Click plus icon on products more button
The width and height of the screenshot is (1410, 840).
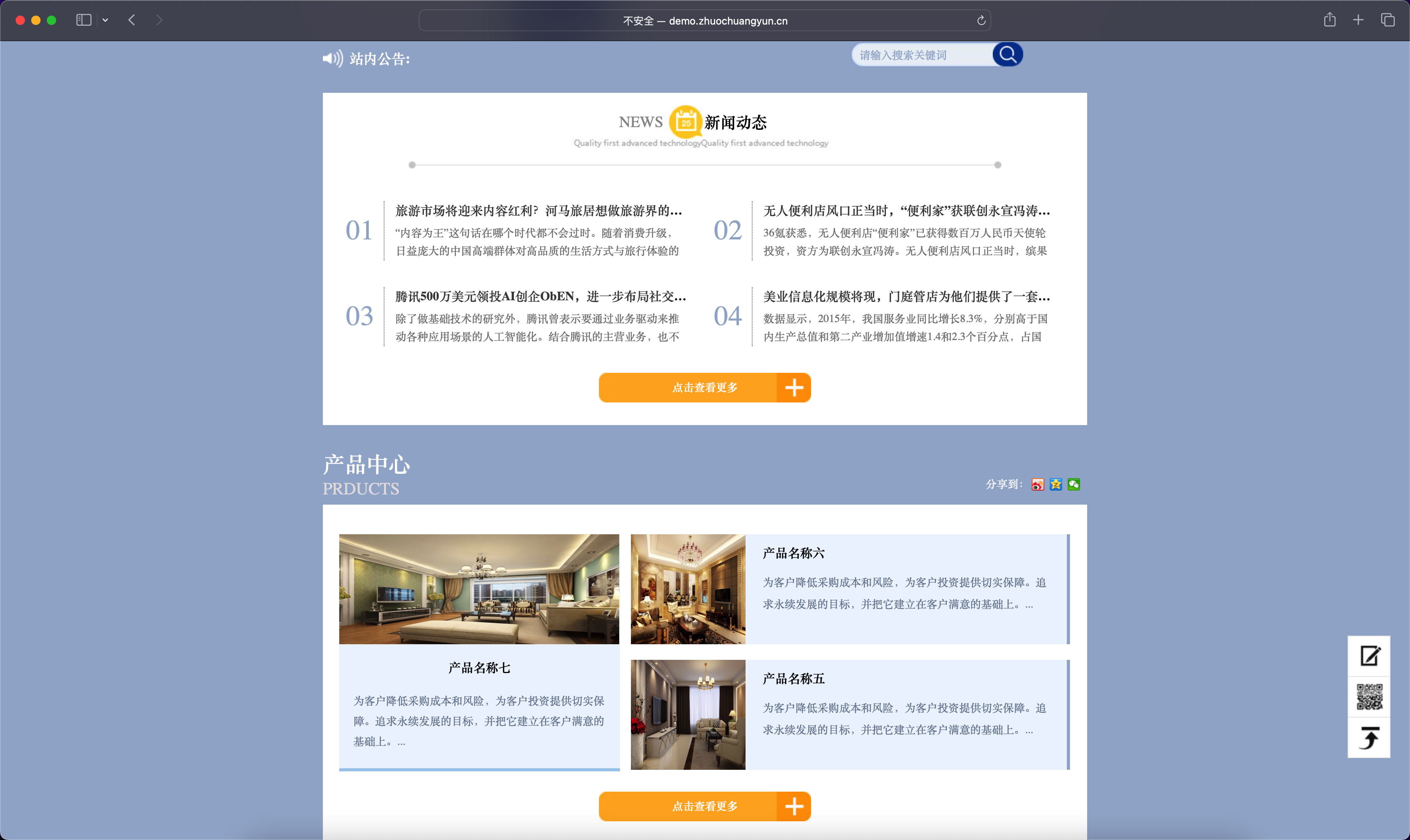coord(794,806)
